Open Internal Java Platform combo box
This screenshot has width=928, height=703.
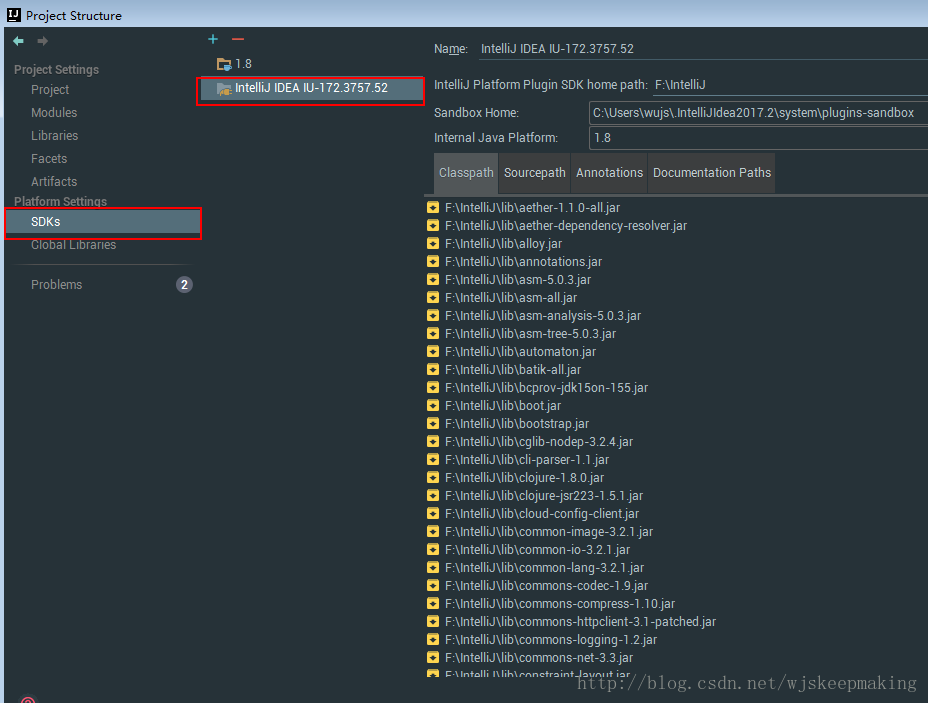(759, 138)
